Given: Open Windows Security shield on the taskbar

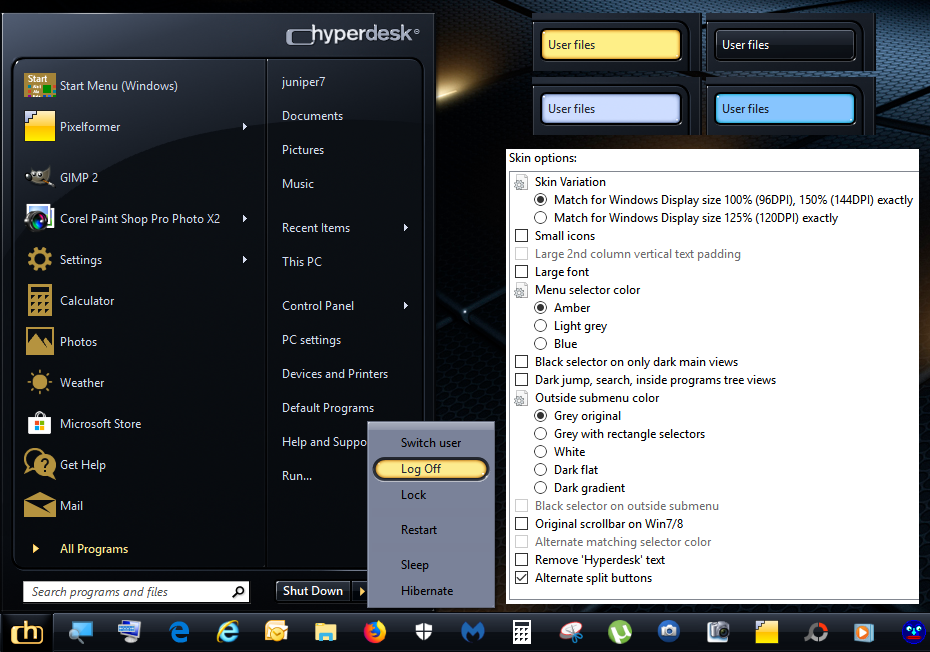Looking at the screenshot, I should pos(423,632).
